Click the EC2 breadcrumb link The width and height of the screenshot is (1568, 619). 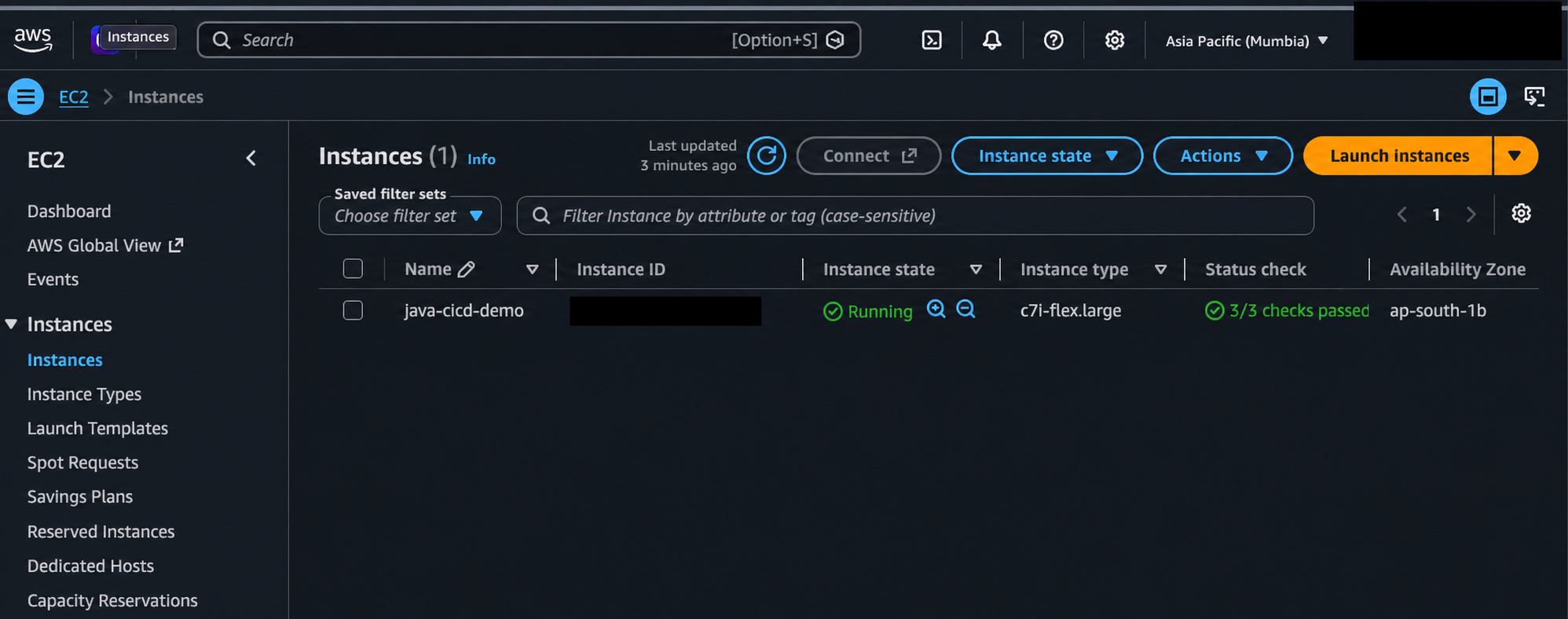tap(74, 97)
